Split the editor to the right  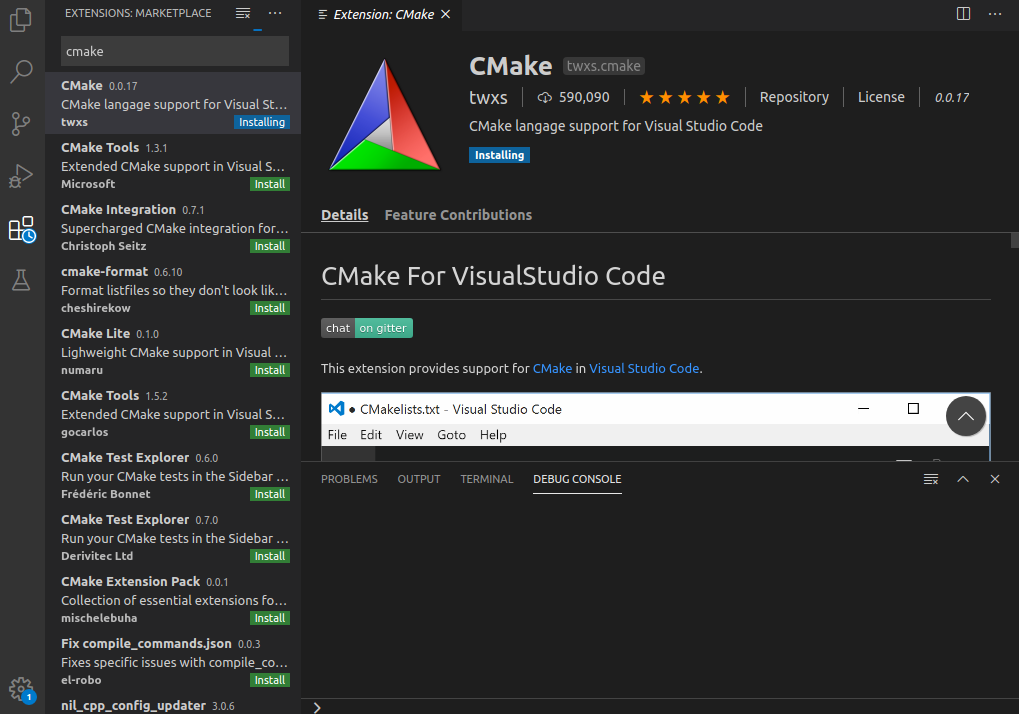tap(963, 14)
